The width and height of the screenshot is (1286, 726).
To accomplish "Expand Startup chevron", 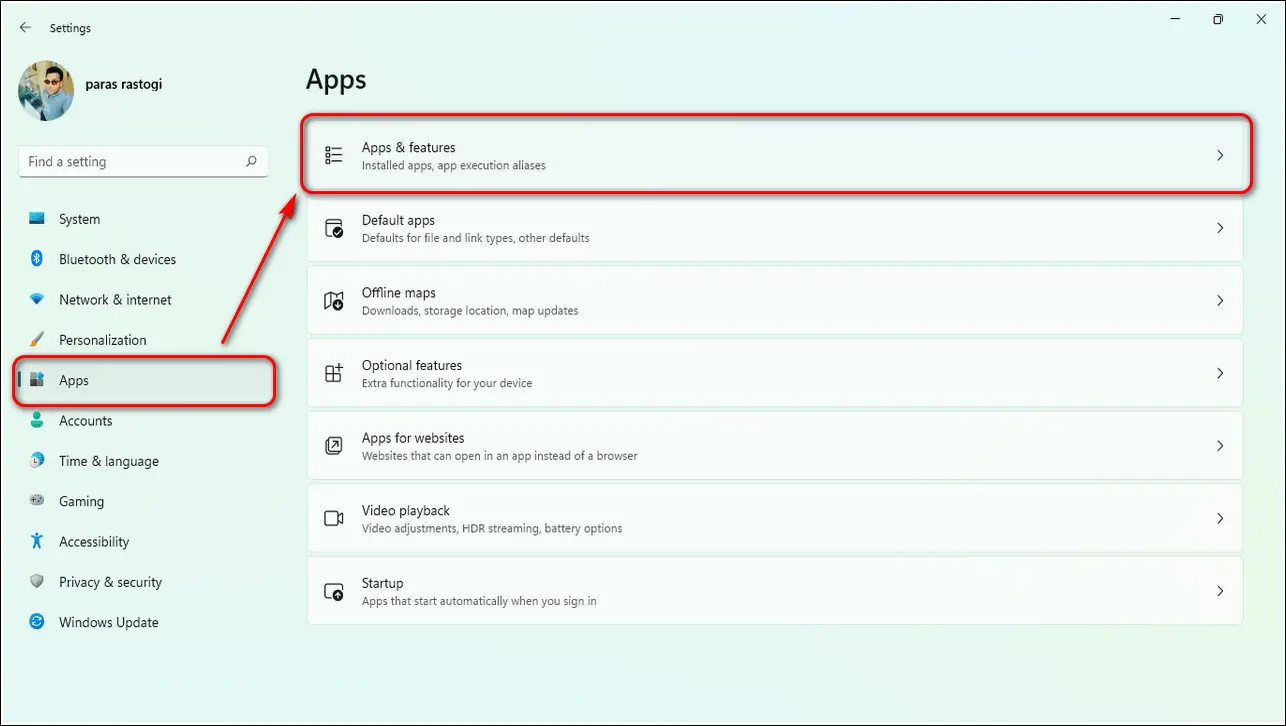I will [1220, 591].
